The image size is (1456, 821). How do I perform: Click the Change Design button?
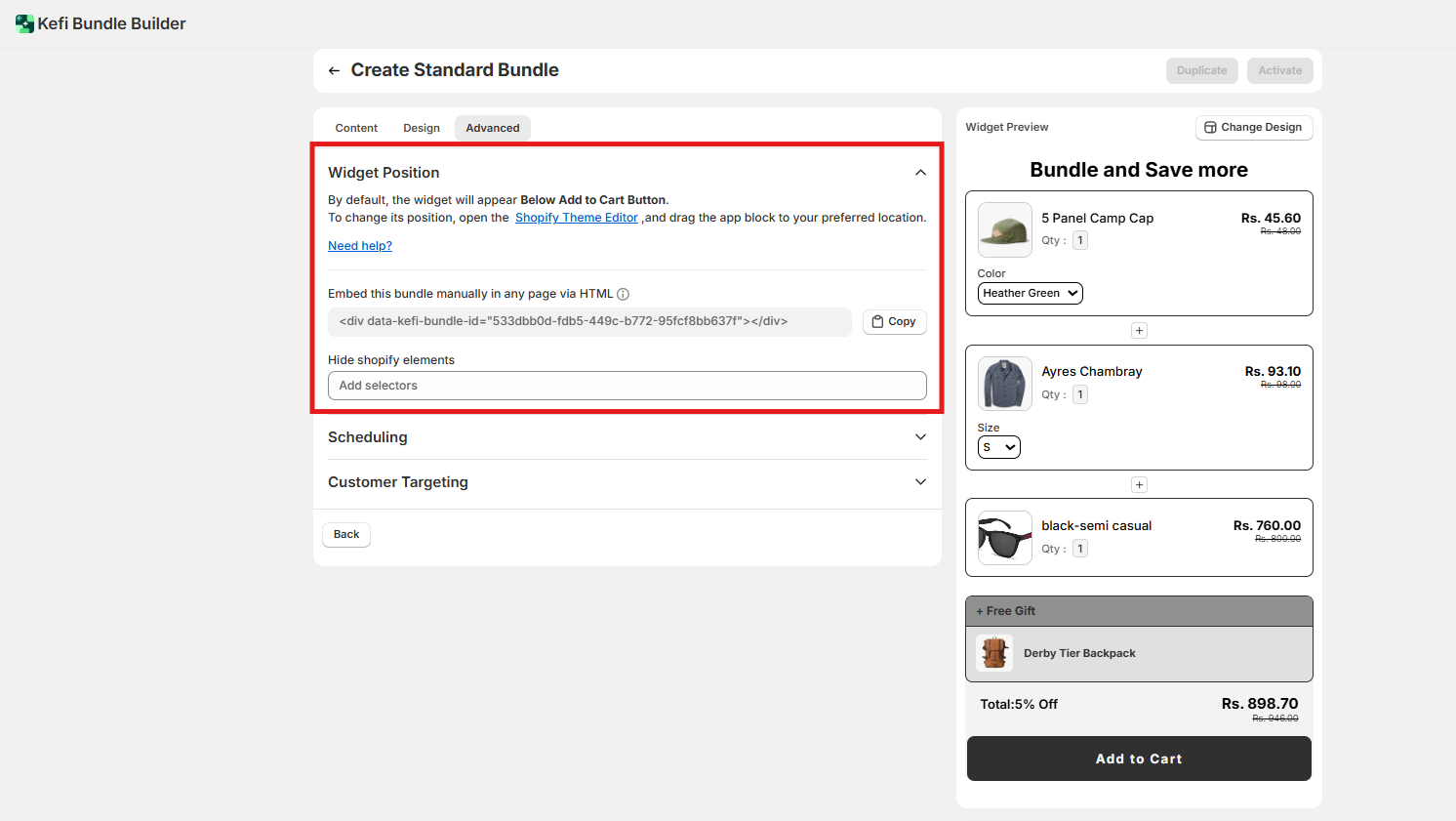[1253, 128]
